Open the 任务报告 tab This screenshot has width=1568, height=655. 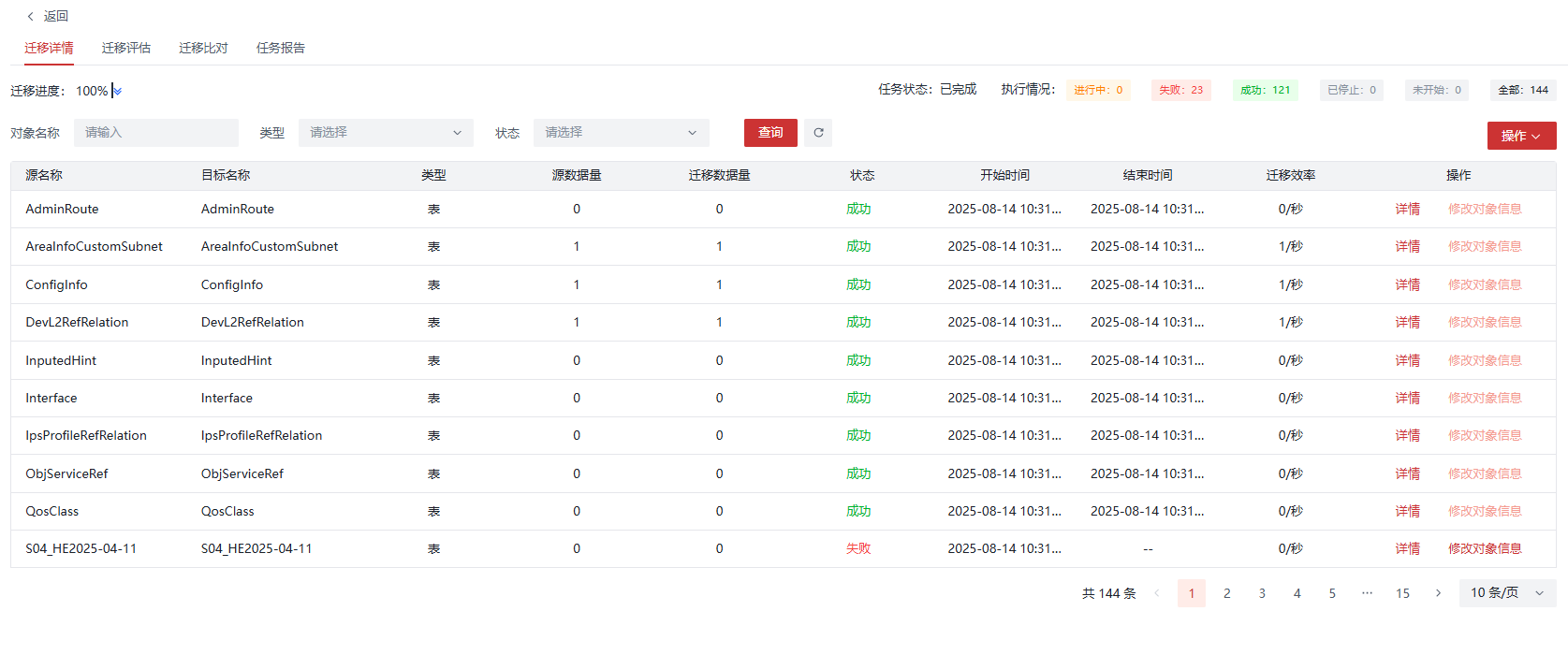281,48
